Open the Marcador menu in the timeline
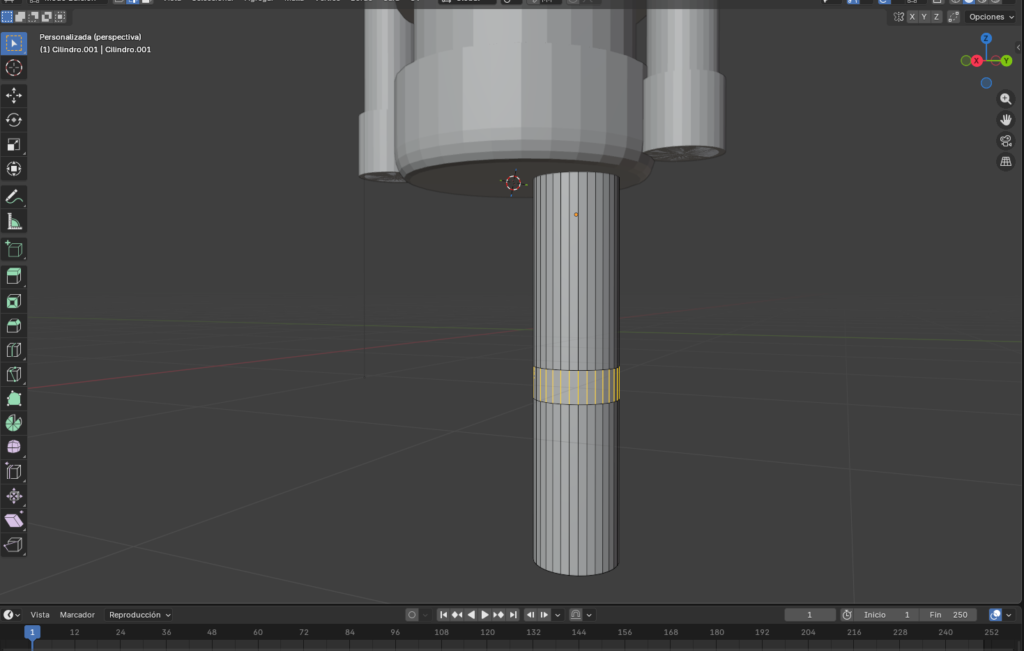Viewport: 1024px width, 651px height. pyautogui.click(x=77, y=614)
